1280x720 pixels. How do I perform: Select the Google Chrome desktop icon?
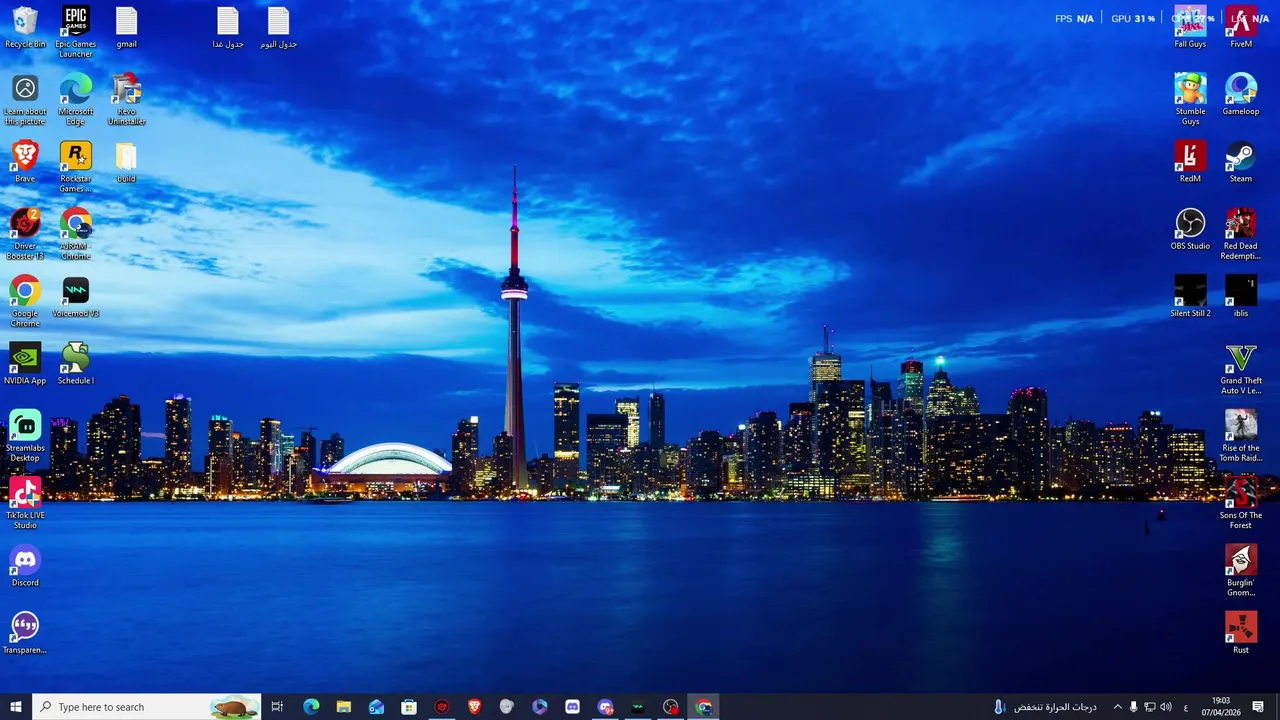tap(25, 302)
